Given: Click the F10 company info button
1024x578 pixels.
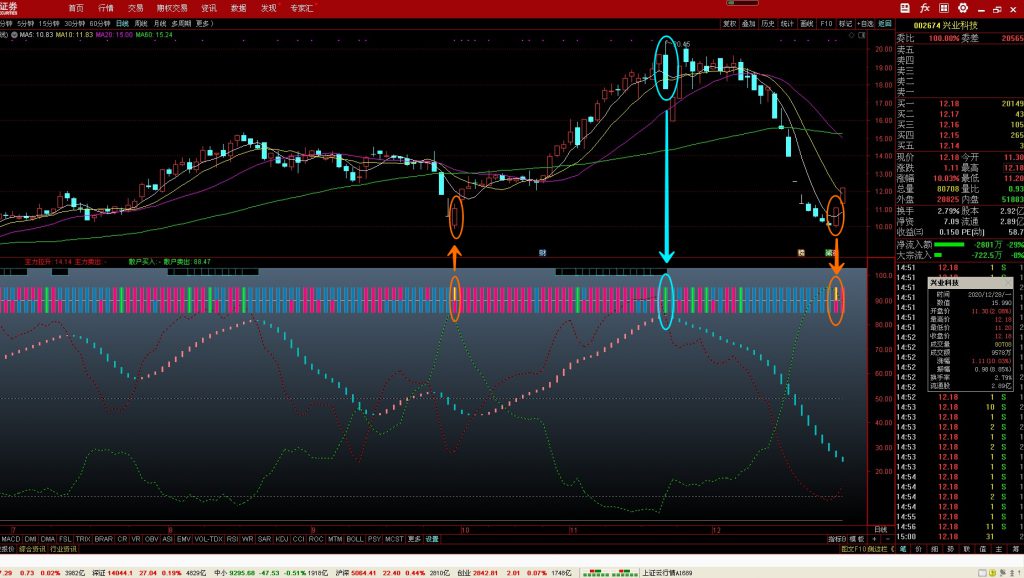Looking at the screenshot, I should tap(826, 22).
